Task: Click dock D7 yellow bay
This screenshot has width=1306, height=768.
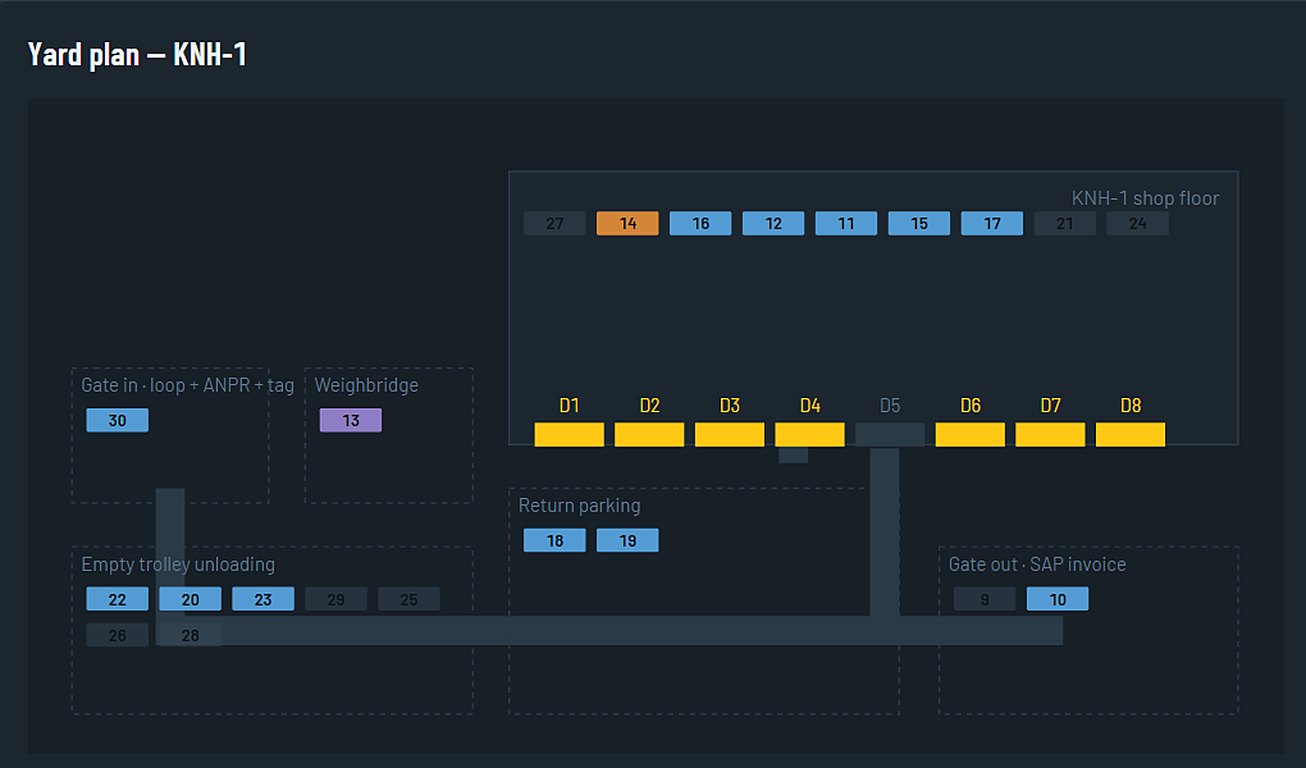Action: point(1051,434)
